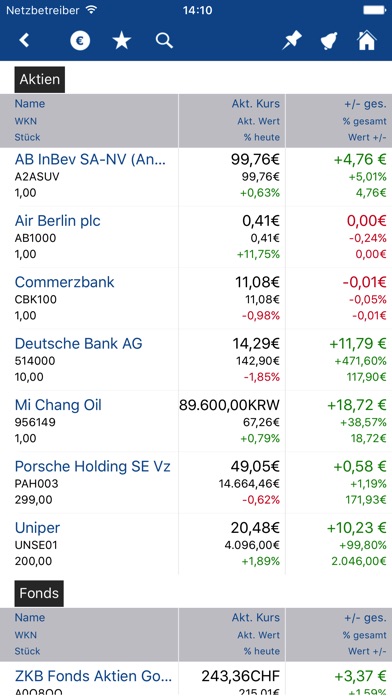Image resolution: width=392 pixels, height=696 pixels.
Task: Open the Air Berlin plc entry
Action: coord(196,237)
